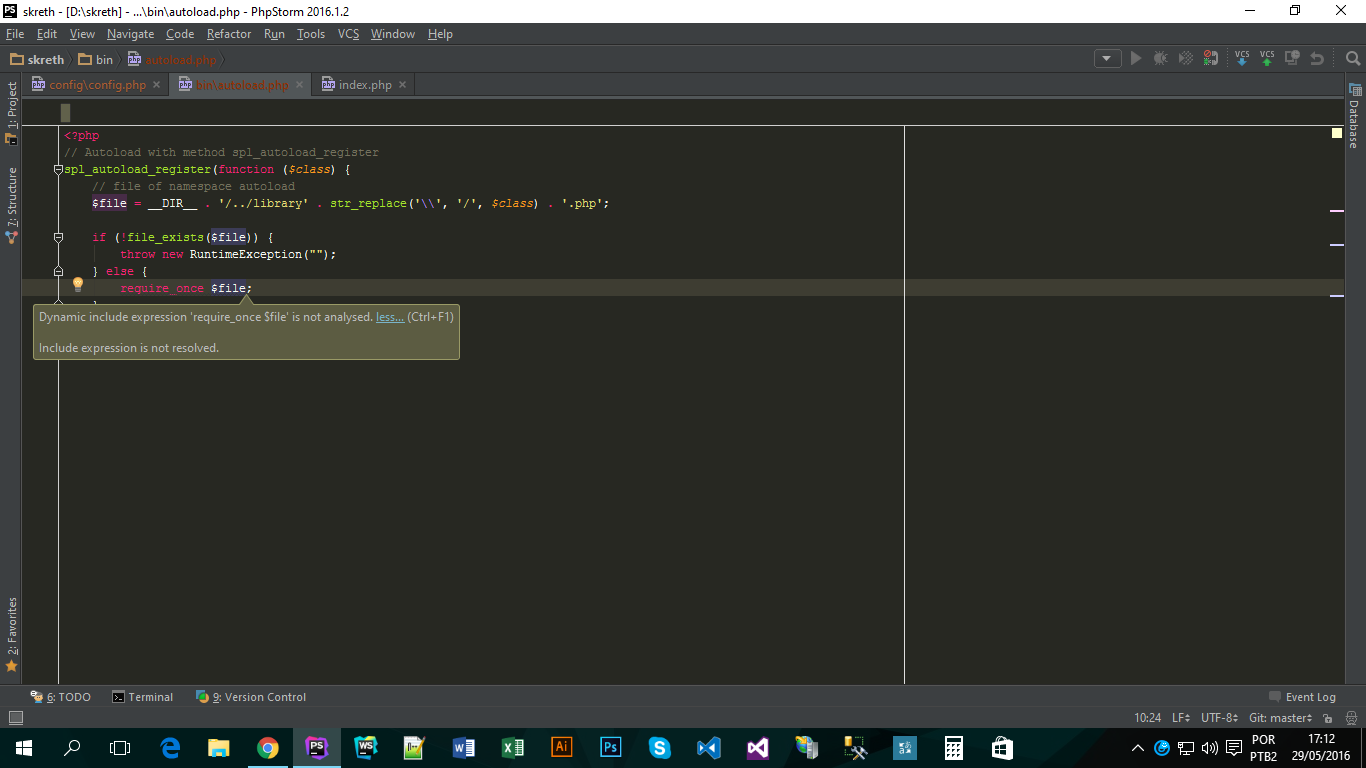This screenshot has height=768, width=1366.
Task: Open Photoshop from the taskbar
Action: tap(610, 747)
